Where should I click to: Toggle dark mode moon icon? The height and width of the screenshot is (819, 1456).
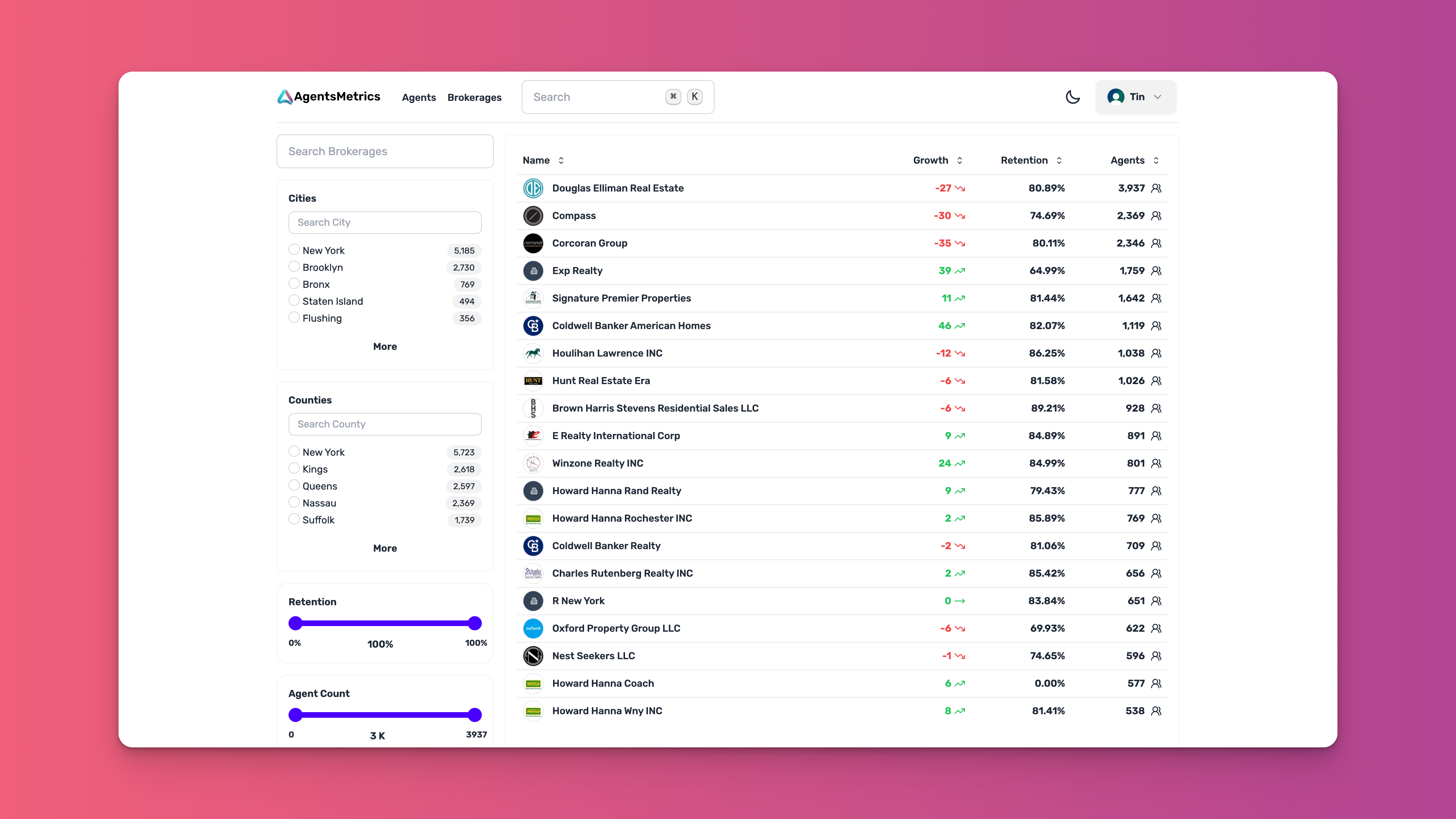point(1072,97)
